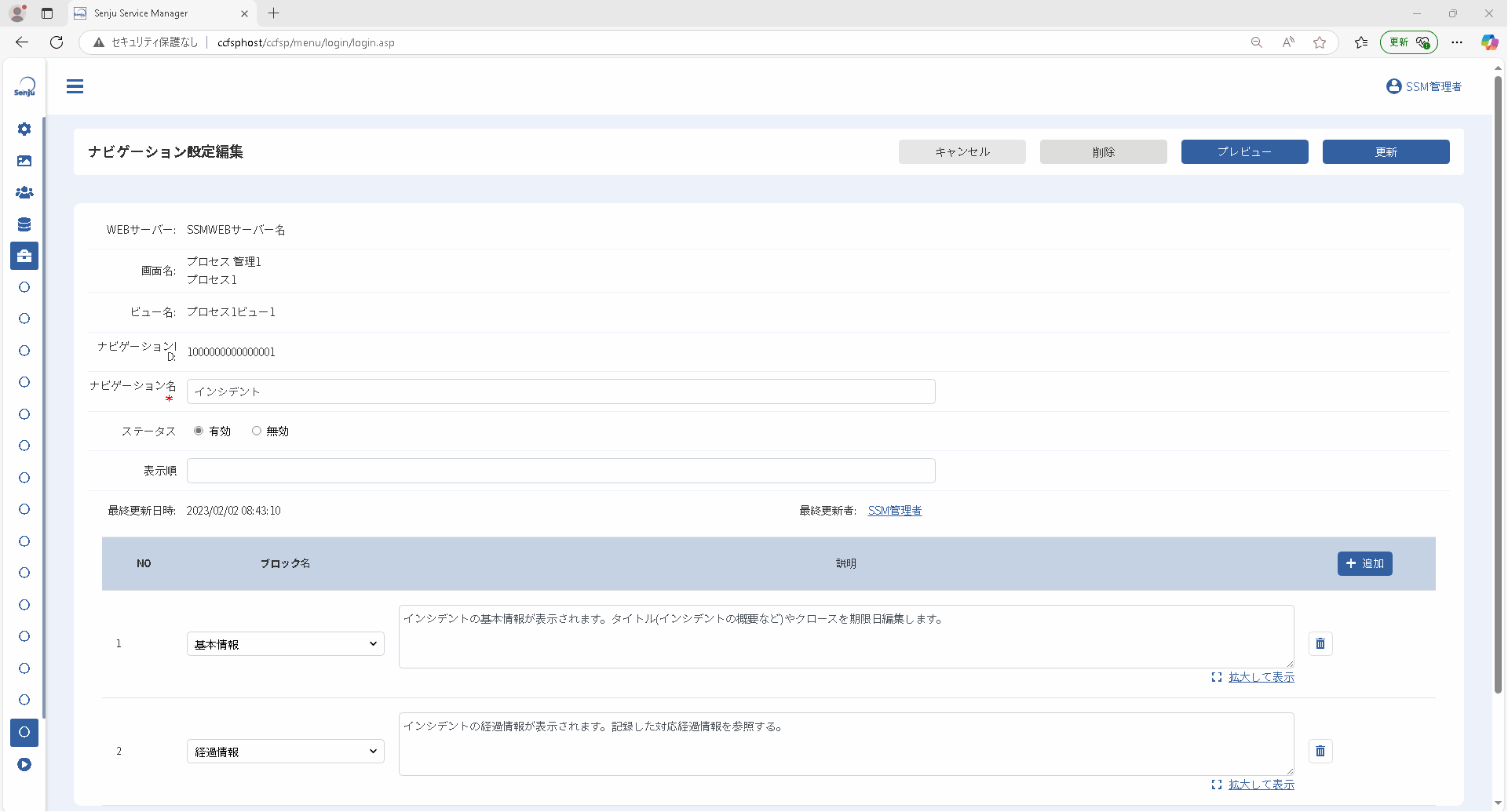Viewport: 1508px width, 812px height.
Task: Click the play circle sidebar icon
Action: pyautogui.click(x=24, y=764)
